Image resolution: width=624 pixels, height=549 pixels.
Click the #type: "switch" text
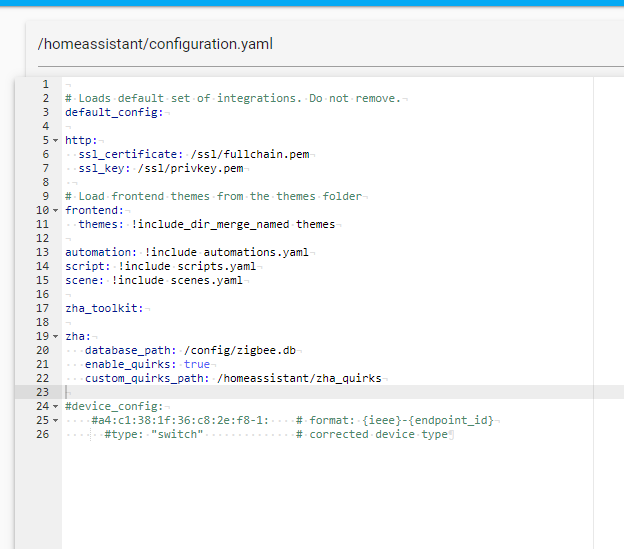(154, 434)
